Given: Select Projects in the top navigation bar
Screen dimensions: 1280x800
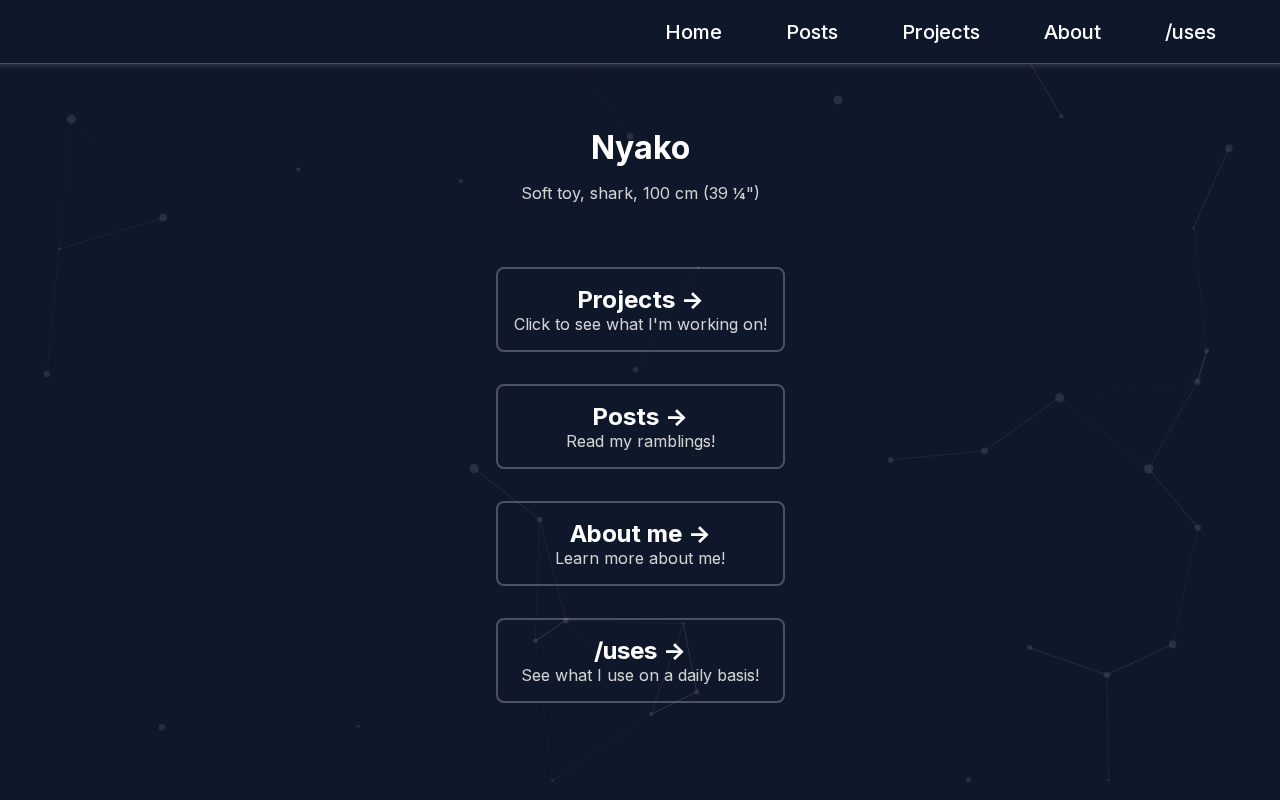Looking at the screenshot, I should click(x=941, y=32).
